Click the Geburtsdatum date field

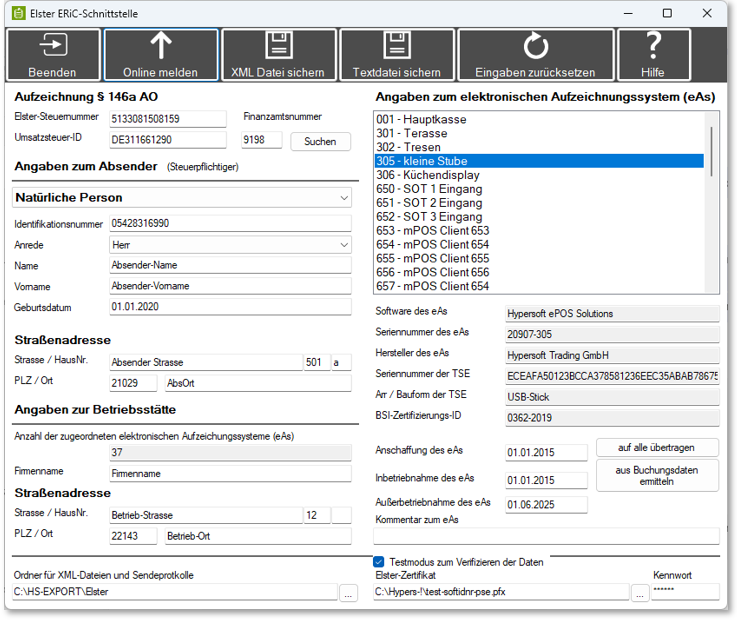click(230, 307)
